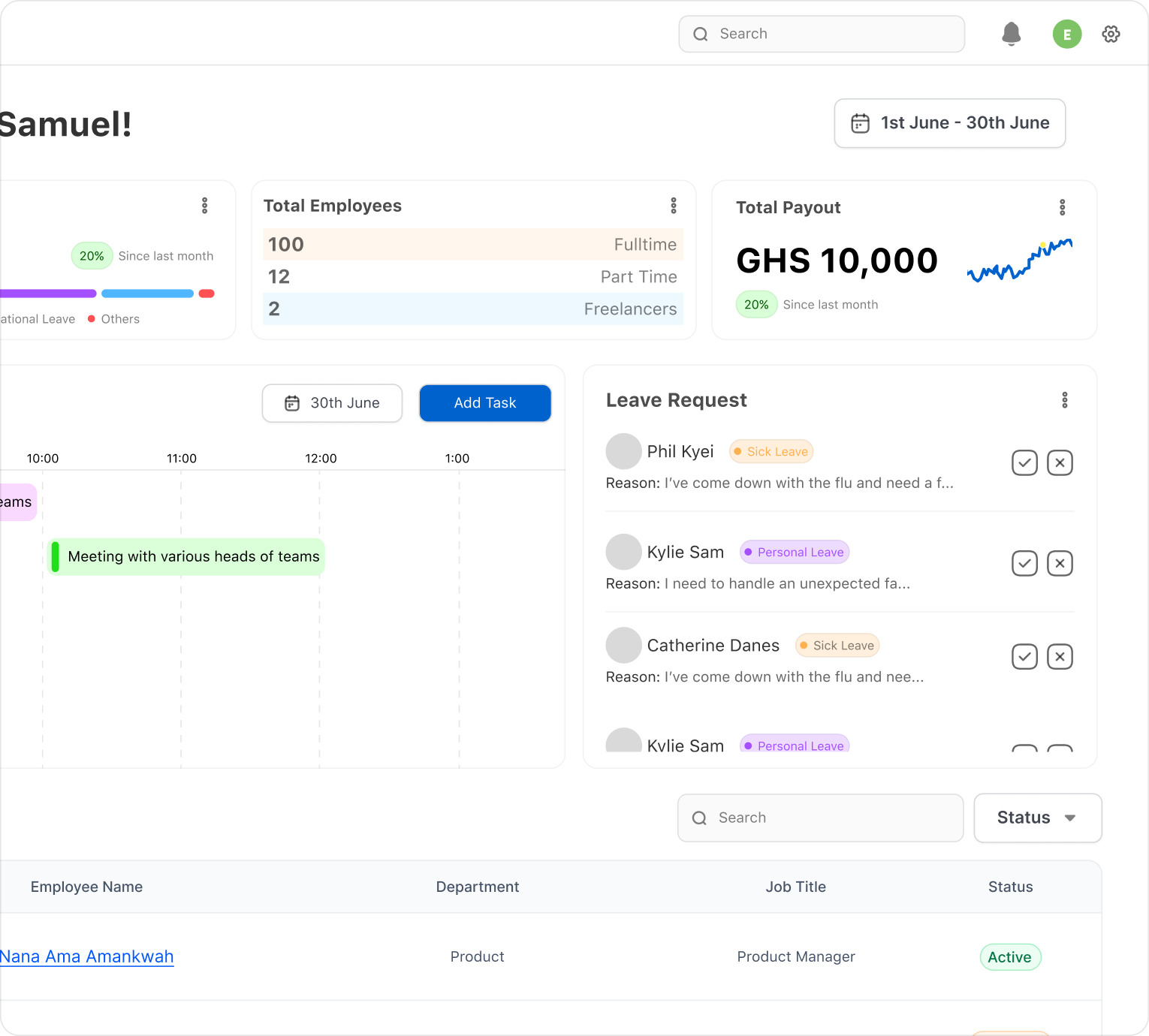Viewport: 1149px width, 1036px height.
Task: Click Catherine Danes' name
Action: pos(713,646)
